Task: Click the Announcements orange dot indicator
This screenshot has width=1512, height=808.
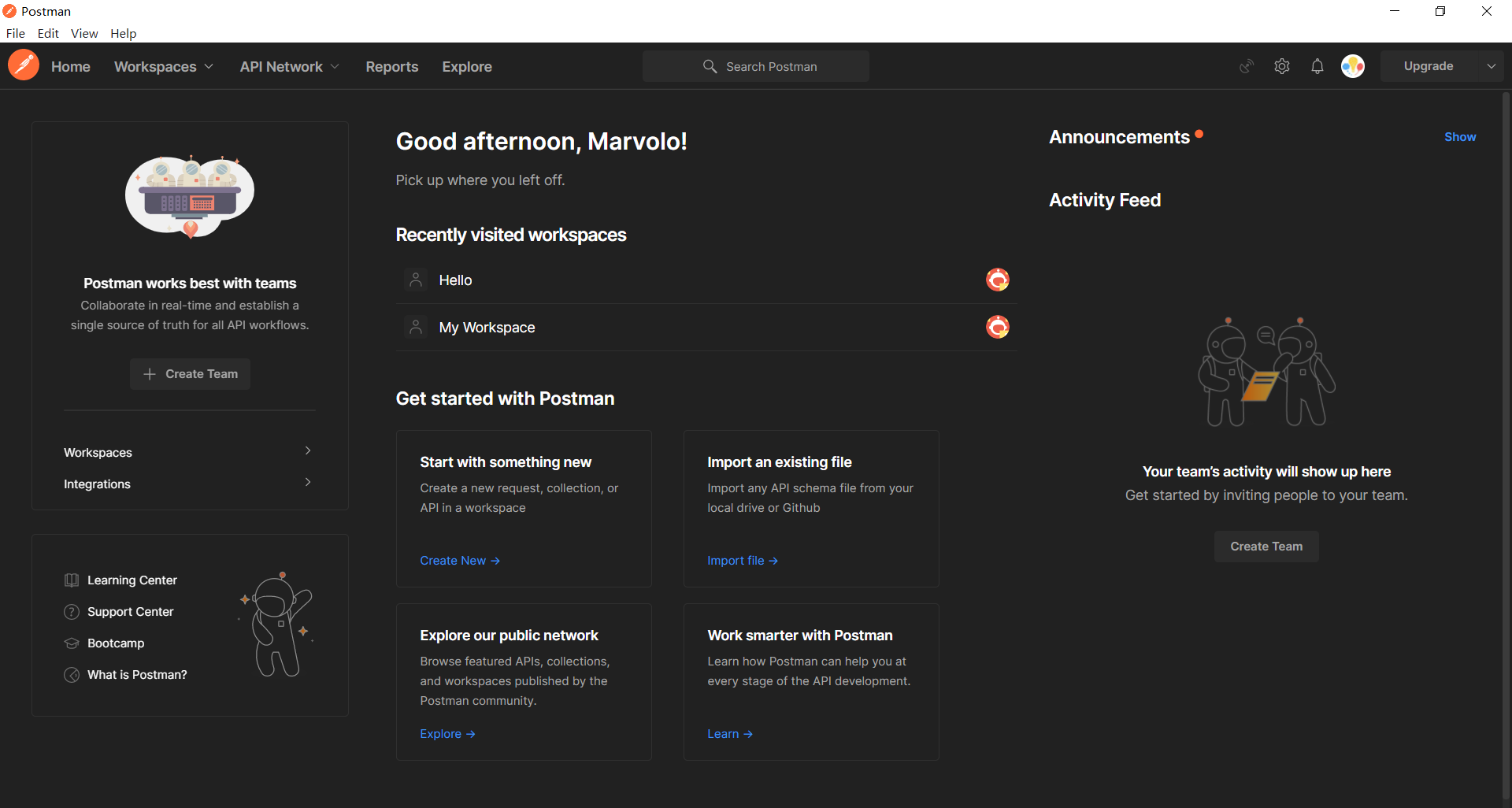Action: [1199, 134]
